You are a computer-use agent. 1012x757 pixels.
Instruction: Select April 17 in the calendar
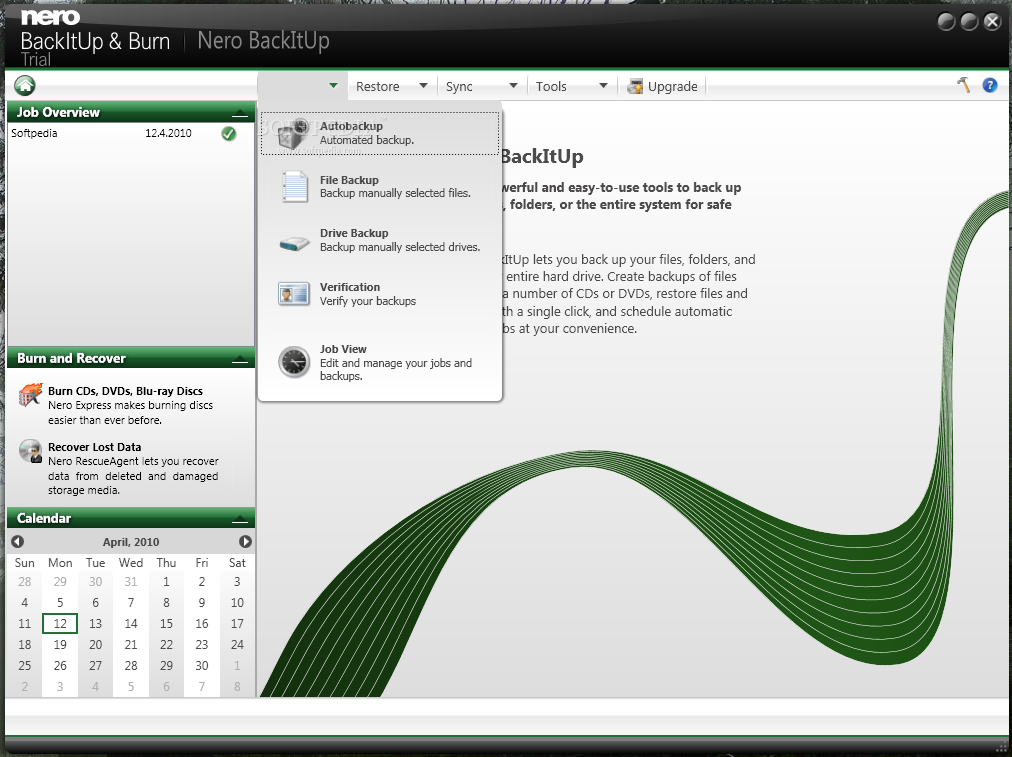point(237,623)
